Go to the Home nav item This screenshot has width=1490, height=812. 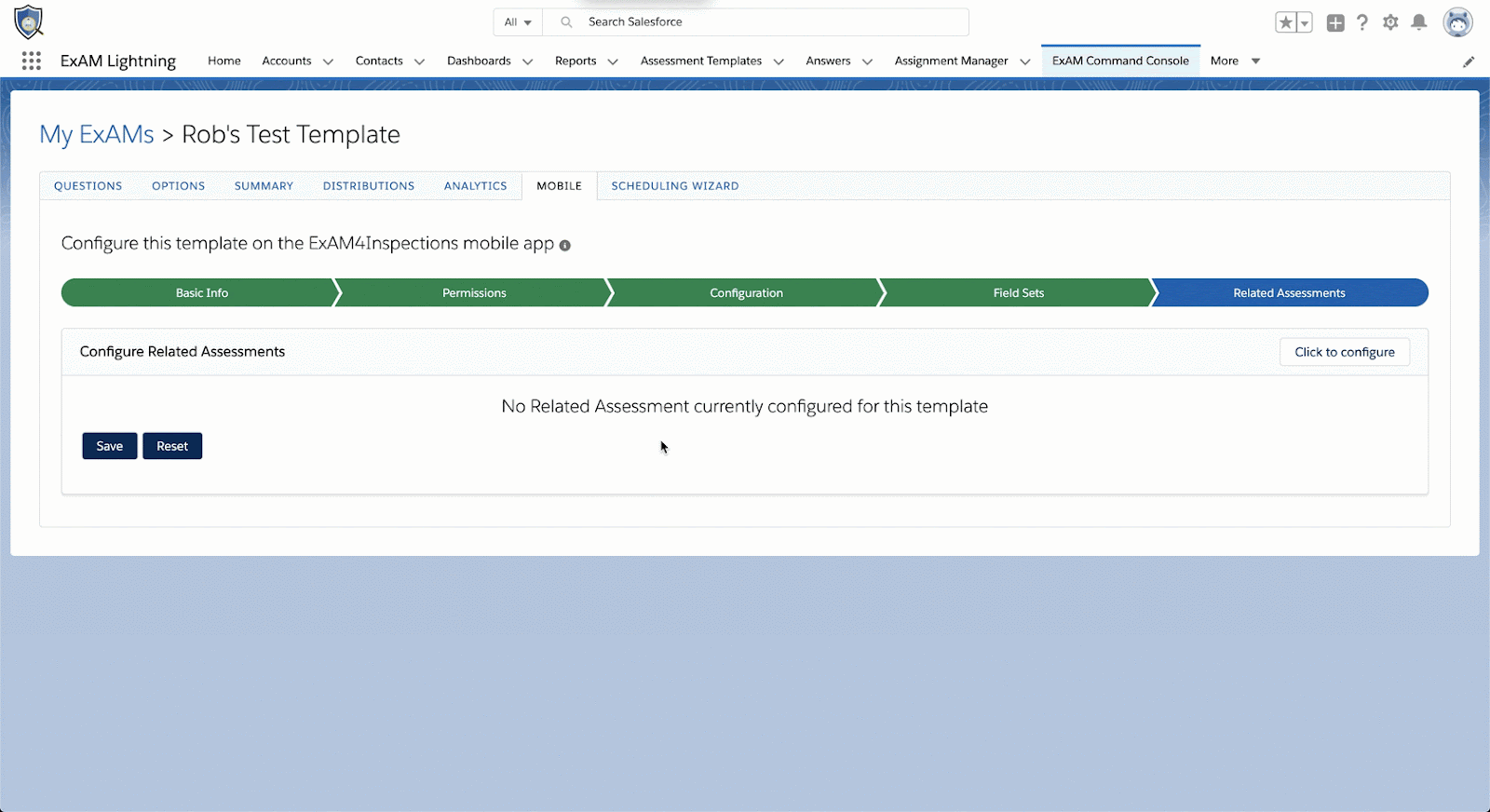tap(224, 61)
